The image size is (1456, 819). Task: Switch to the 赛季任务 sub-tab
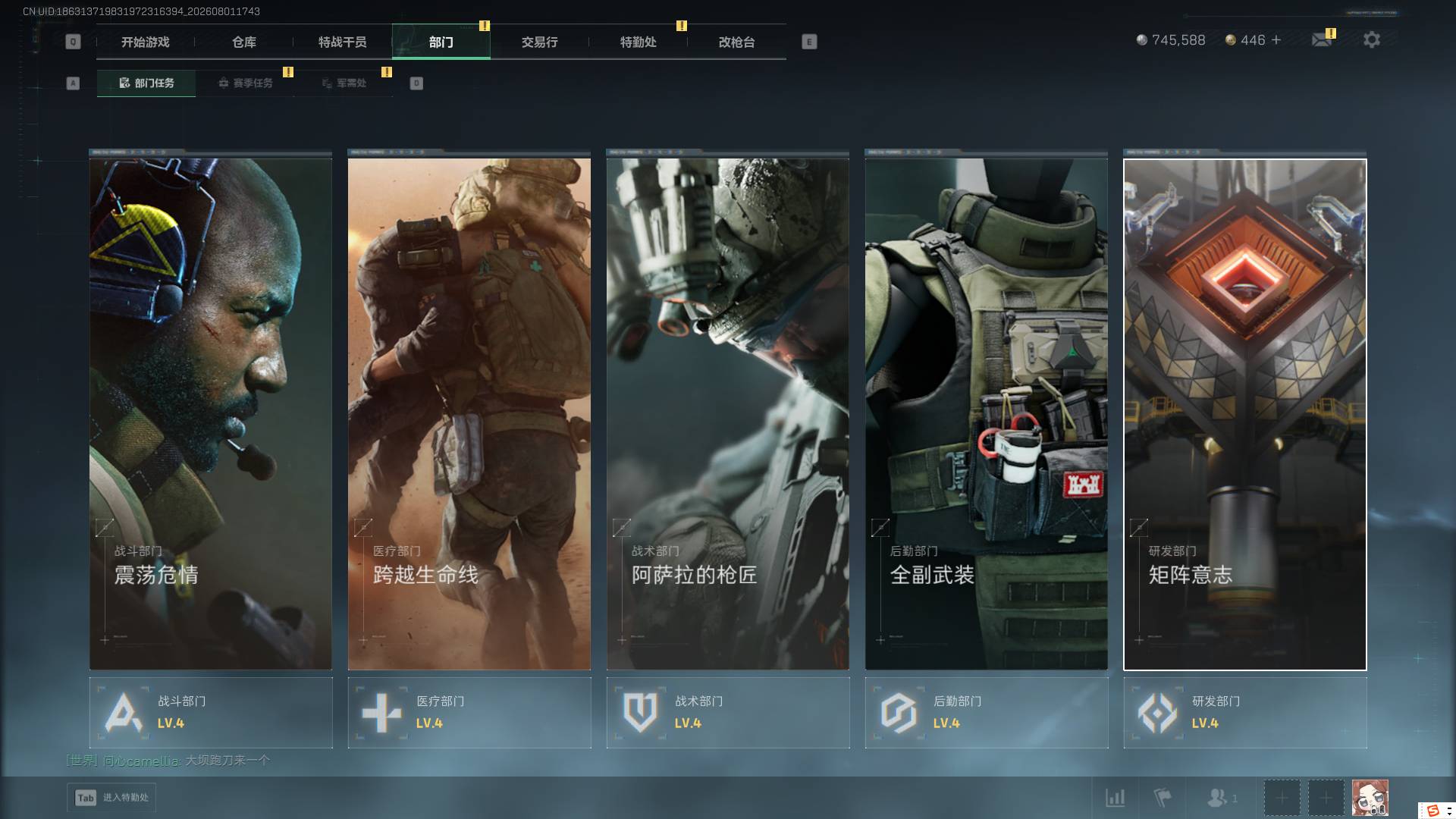tap(245, 83)
